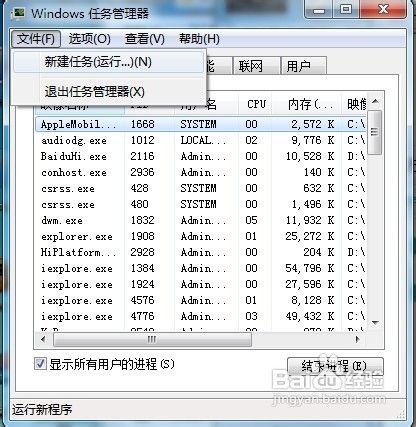Click the memory value 25,272 K
The width and height of the screenshot is (416, 427).
310,236
